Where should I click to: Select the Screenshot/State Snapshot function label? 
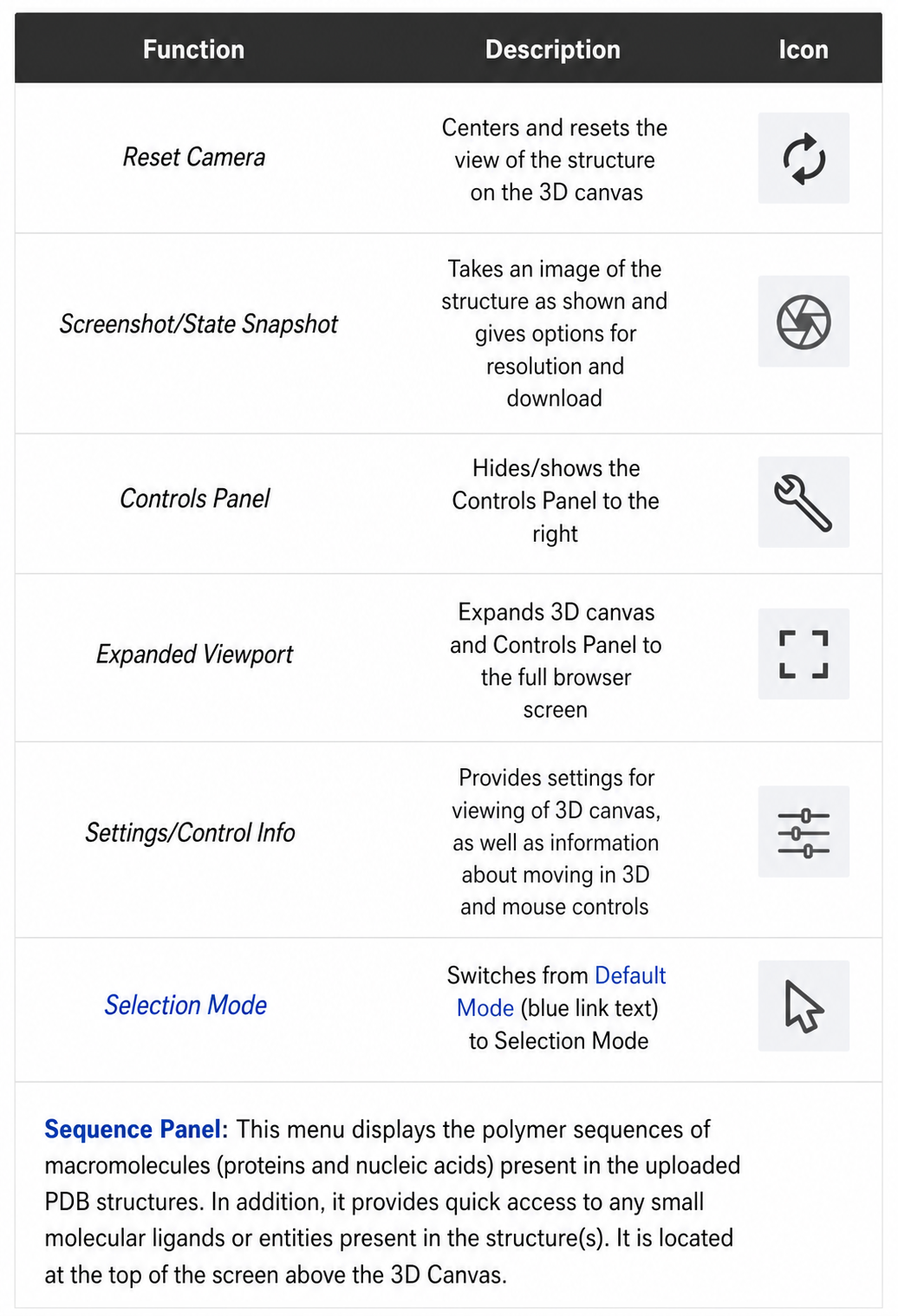(198, 324)
